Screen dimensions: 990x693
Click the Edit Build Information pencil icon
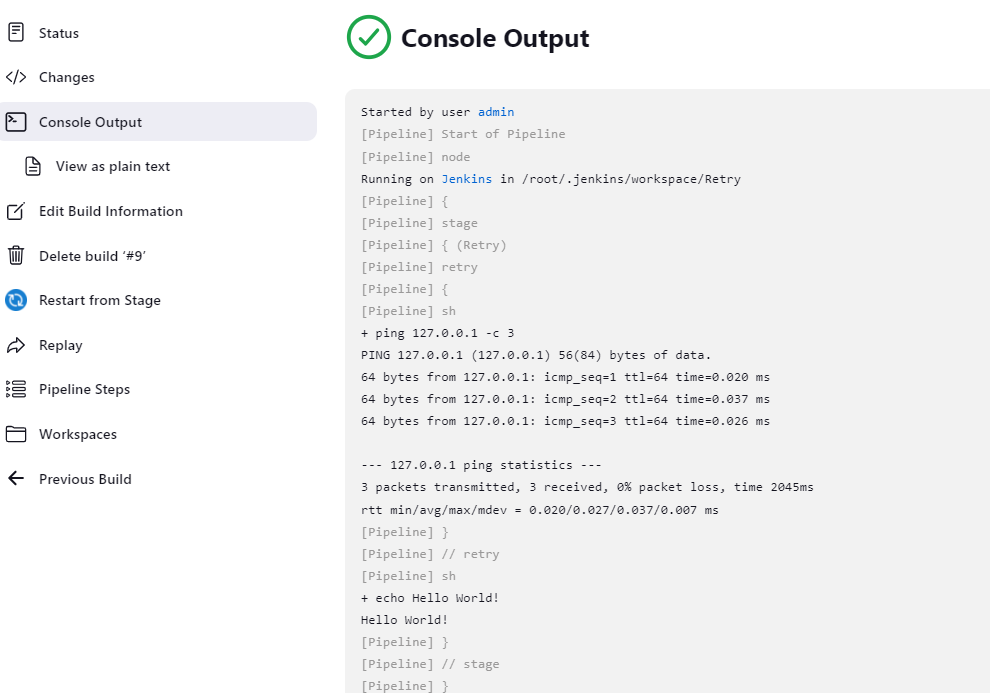(16, 211)
